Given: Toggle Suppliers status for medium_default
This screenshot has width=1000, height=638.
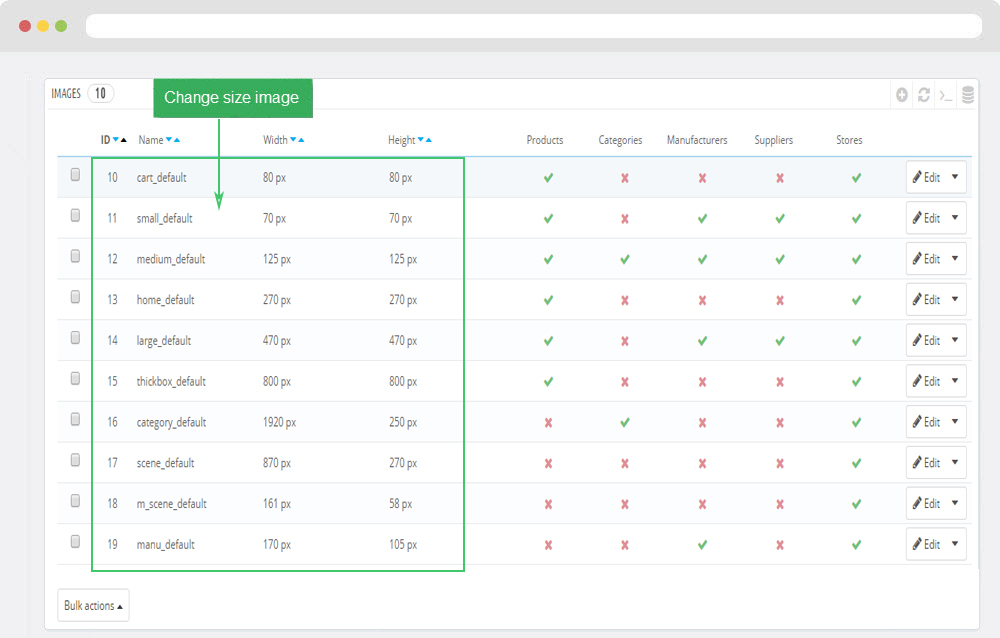Looking at the screenshot, I should 780,260.
